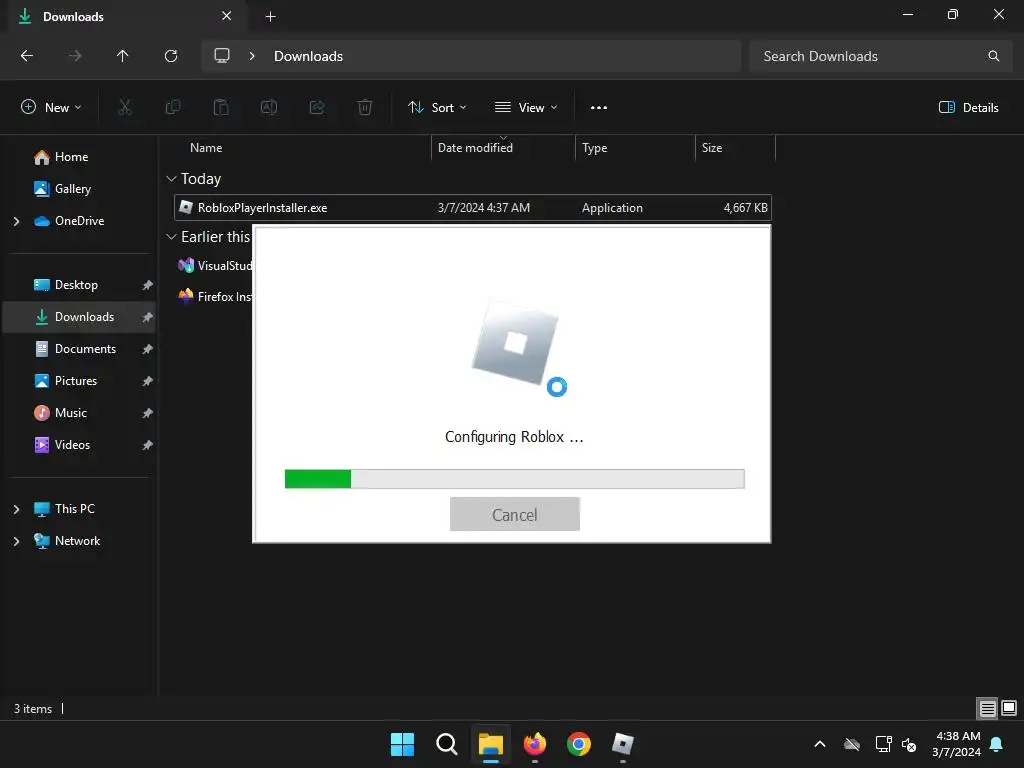This screenshot has height=768, width=1024.
Task: Close the Downloads tab
Action: (227, 16)
